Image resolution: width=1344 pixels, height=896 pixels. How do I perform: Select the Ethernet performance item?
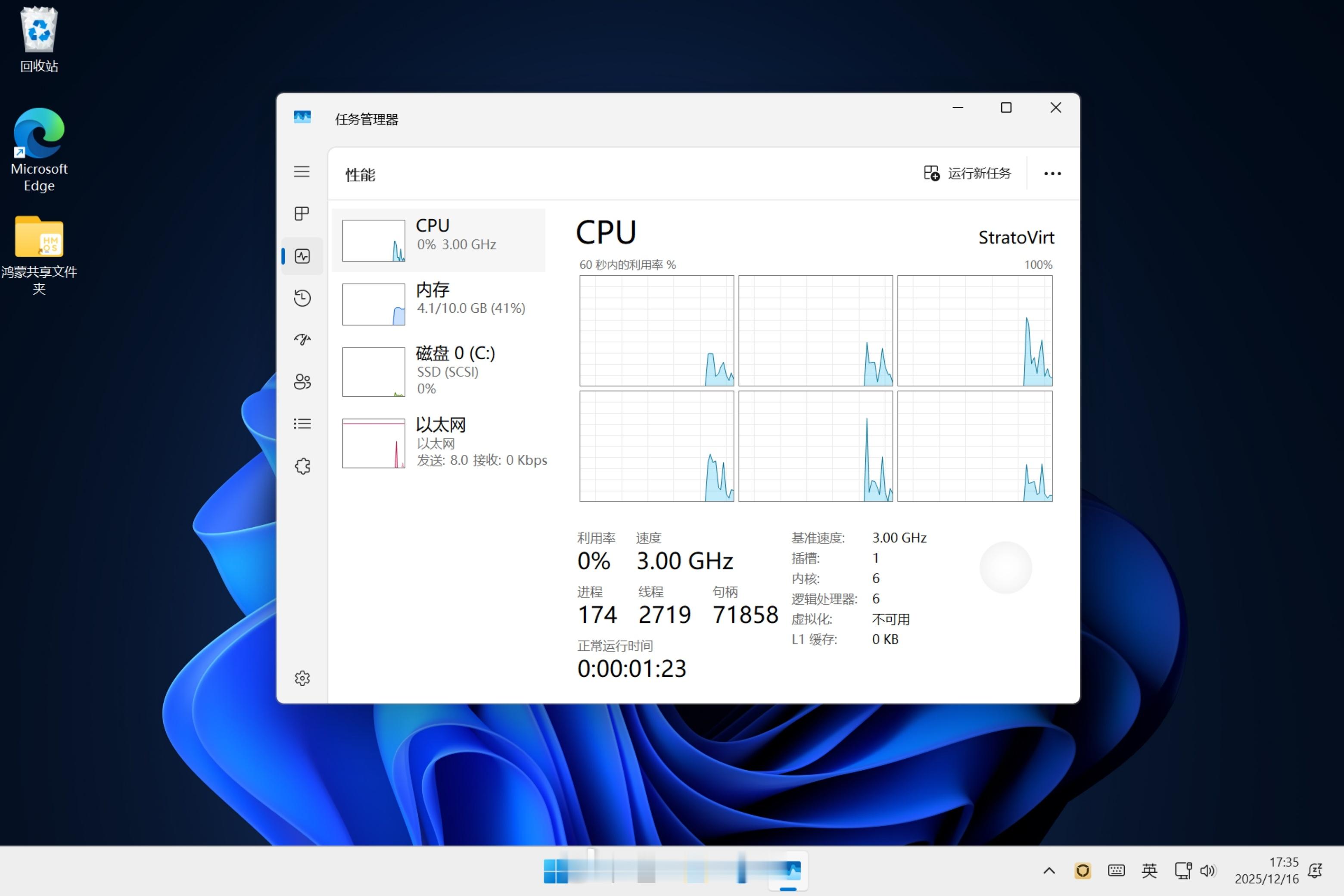[438, 442]
